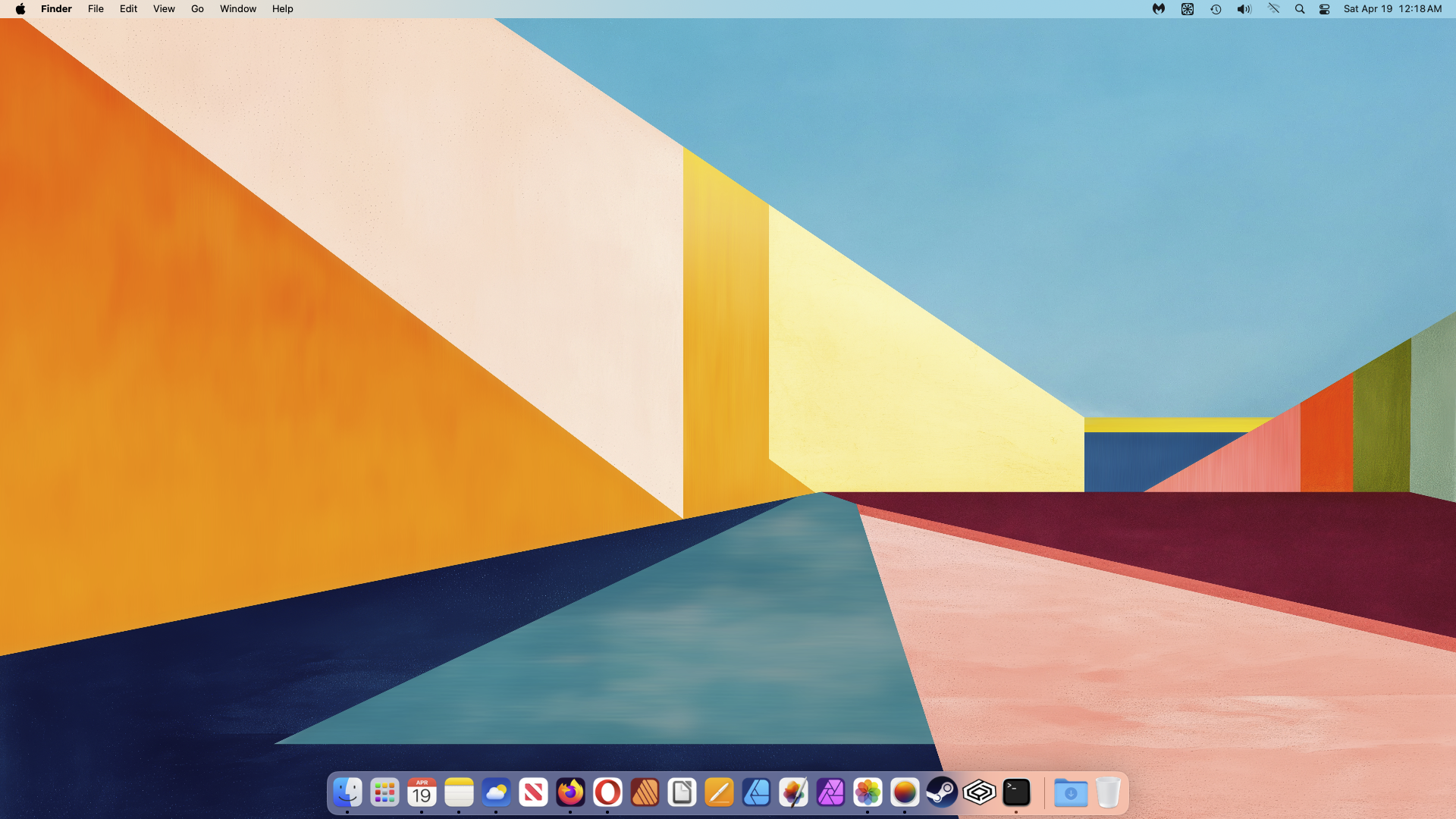Open Steam from the dock
Viewport: 1456px width, 819px height.
coord(942,792)
